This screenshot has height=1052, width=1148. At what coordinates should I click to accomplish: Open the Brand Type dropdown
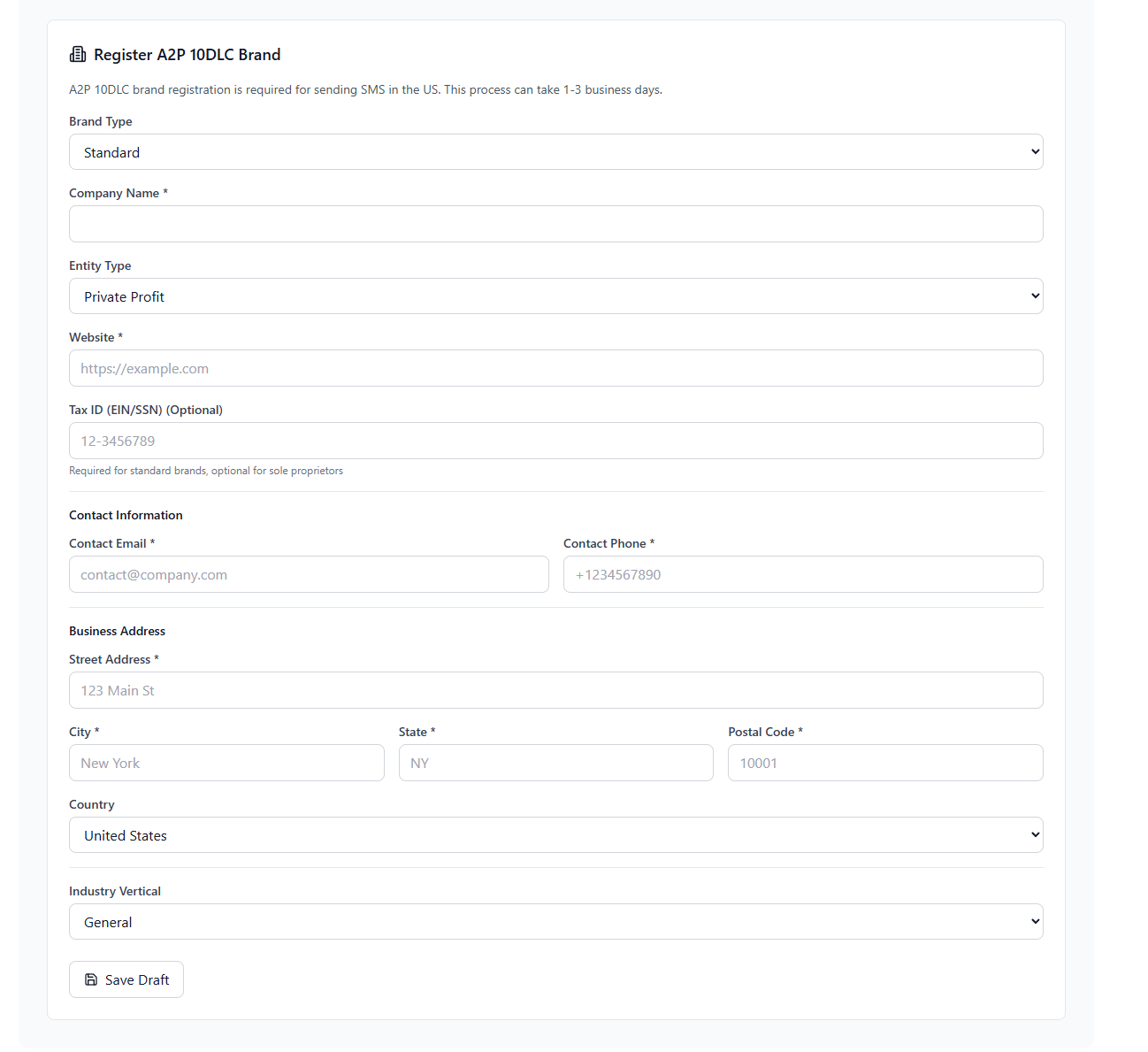(555, 151)
